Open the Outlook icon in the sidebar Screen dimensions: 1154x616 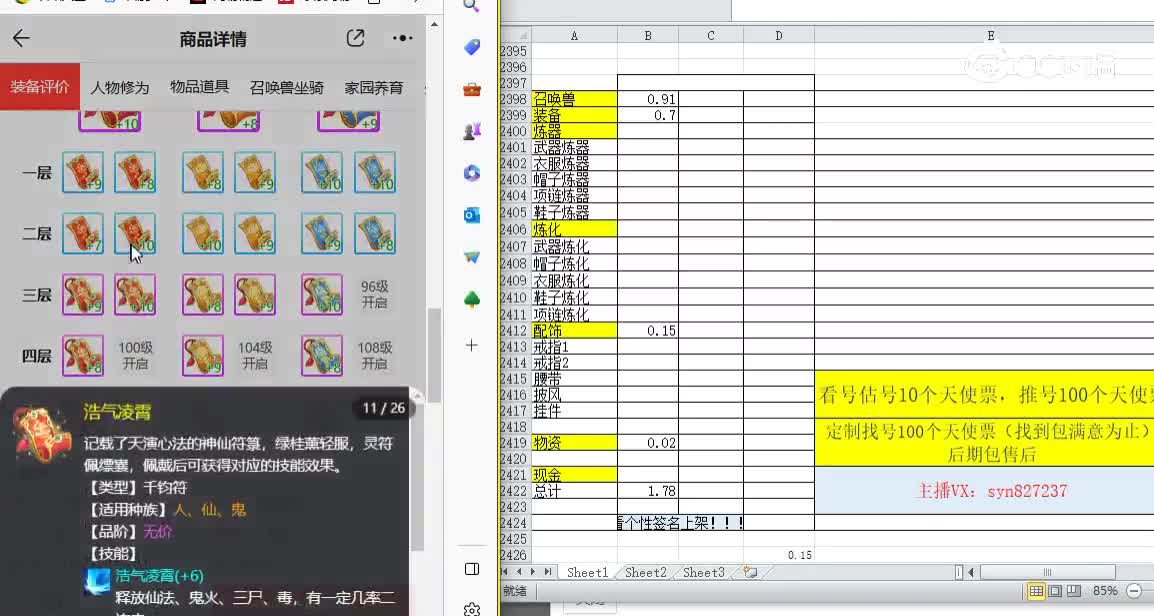(472, 215)
